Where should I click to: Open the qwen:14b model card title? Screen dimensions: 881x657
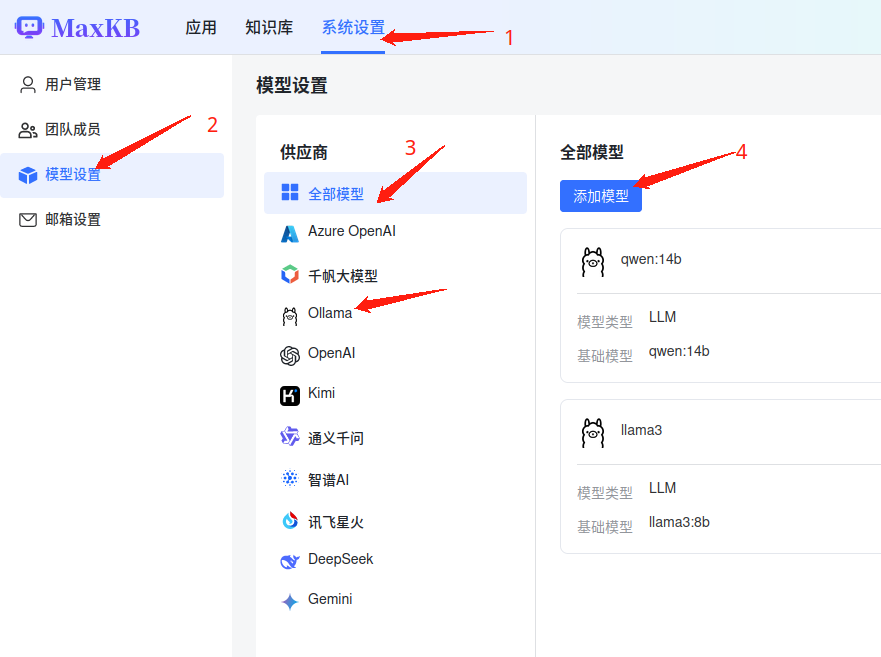(x=651, y=259)
